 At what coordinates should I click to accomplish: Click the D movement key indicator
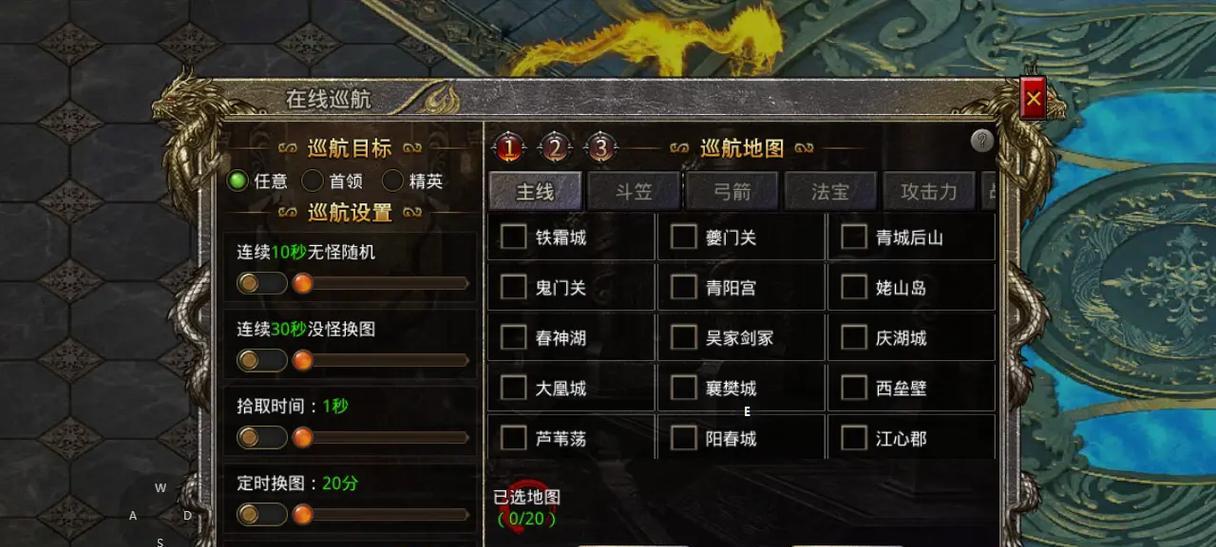pyautogui.click(x=187, y=515)
